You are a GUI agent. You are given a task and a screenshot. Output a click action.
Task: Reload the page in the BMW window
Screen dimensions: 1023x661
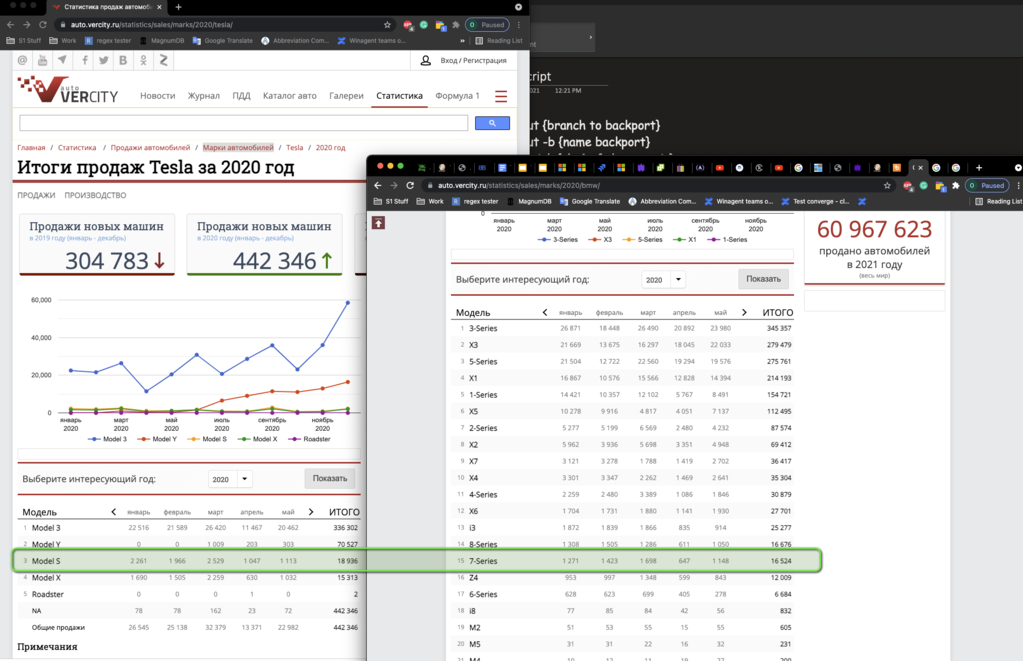coord(410,185)
